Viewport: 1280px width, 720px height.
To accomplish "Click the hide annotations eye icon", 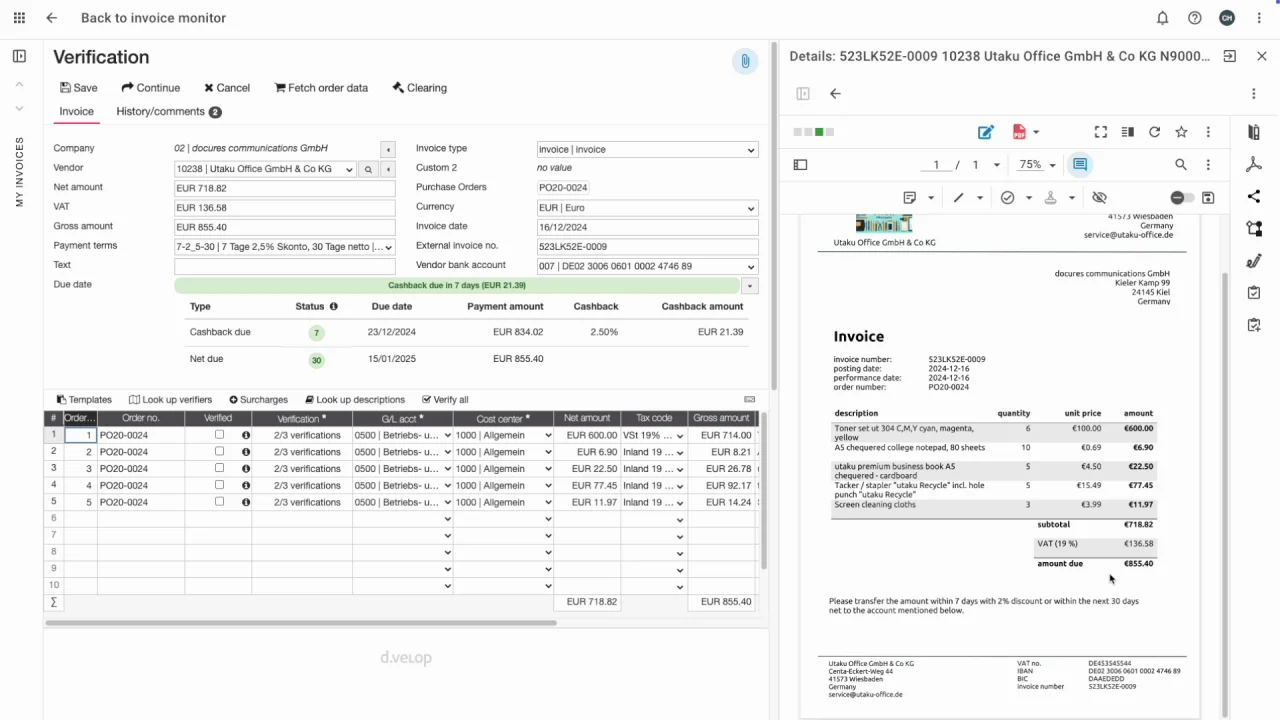I will (1100, 198).
